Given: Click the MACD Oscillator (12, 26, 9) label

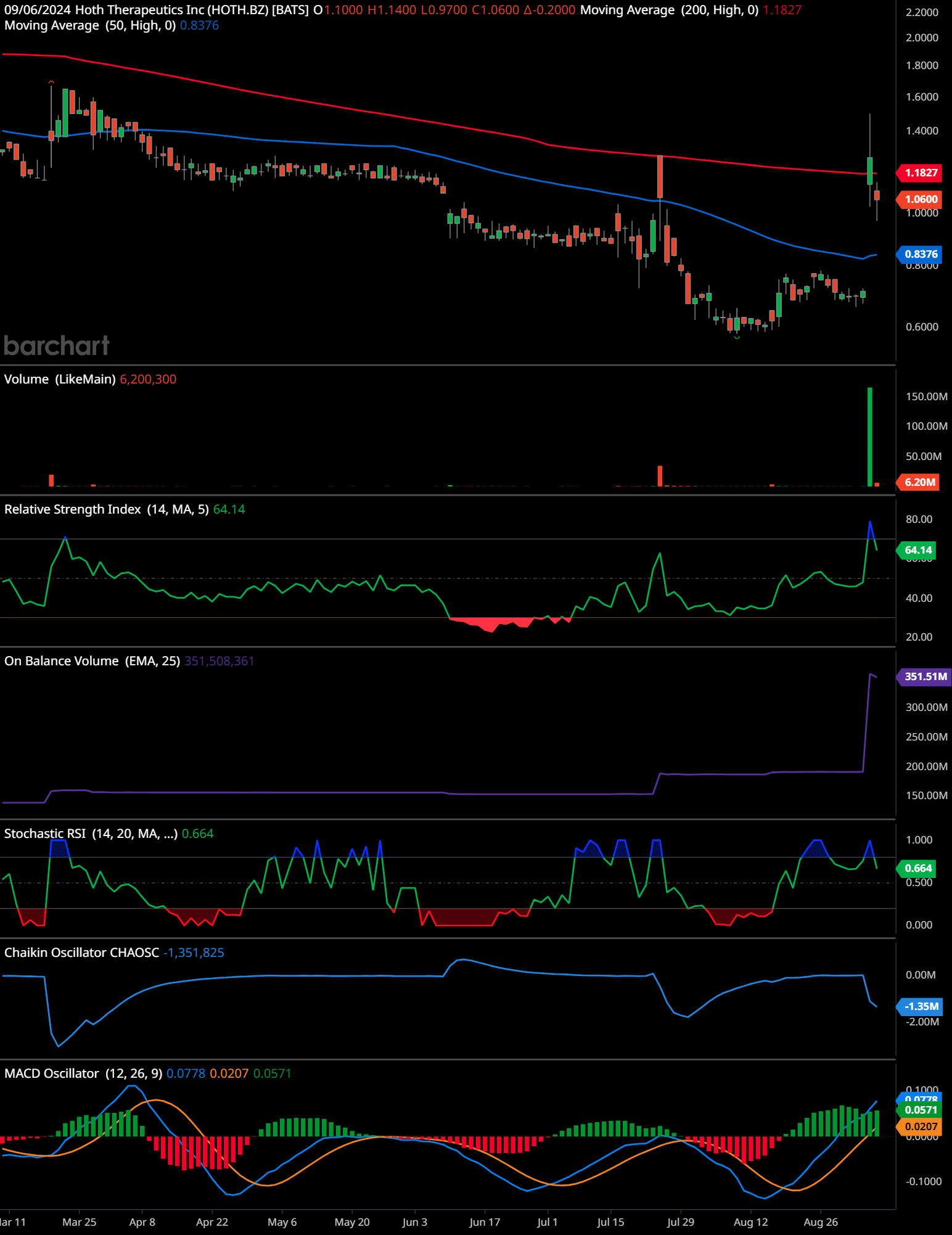Looking at the screenshot, I should click(x=83, y=1073).
